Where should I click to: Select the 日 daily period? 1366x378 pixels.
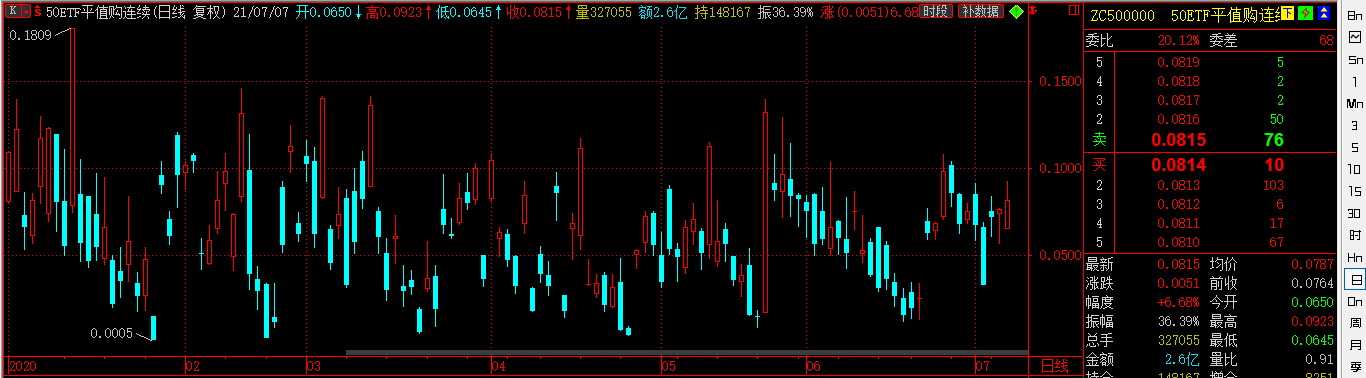pyautogui.click(x=1355, y=279)
